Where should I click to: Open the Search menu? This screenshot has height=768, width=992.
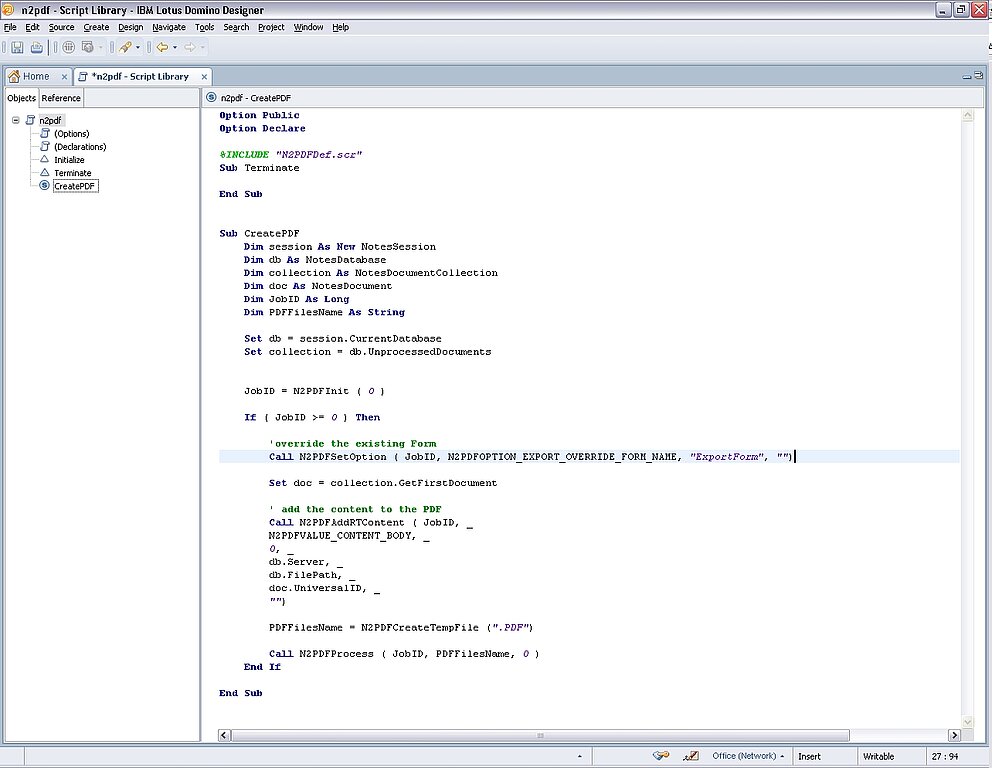236,27
